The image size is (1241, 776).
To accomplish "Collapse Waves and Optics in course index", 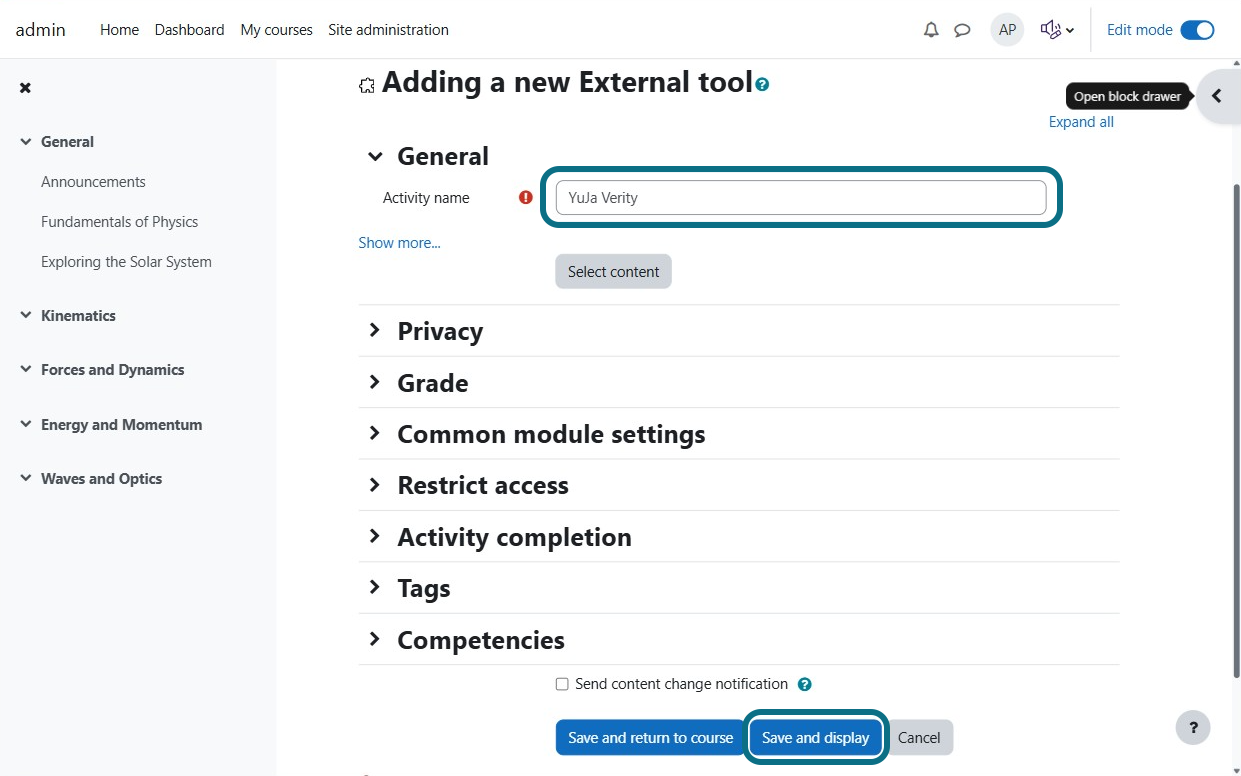I will (x=25, y=478).
